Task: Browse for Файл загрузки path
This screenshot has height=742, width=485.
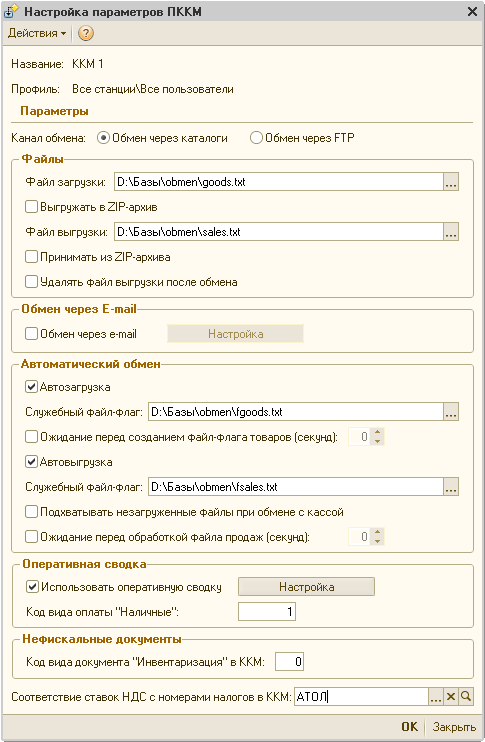Action: pyautogui.click(x=451, y=182)
